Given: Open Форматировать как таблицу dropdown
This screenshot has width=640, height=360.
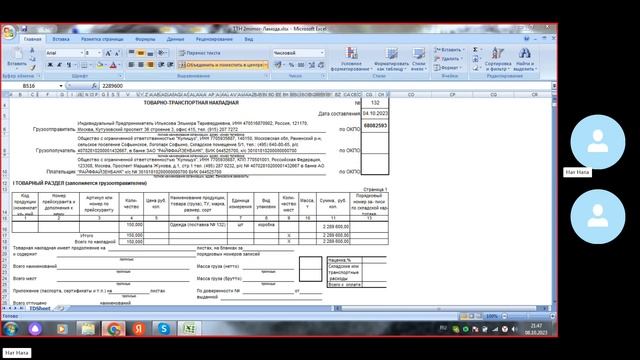Looking at the screenshot, I should tap(391, 59).
